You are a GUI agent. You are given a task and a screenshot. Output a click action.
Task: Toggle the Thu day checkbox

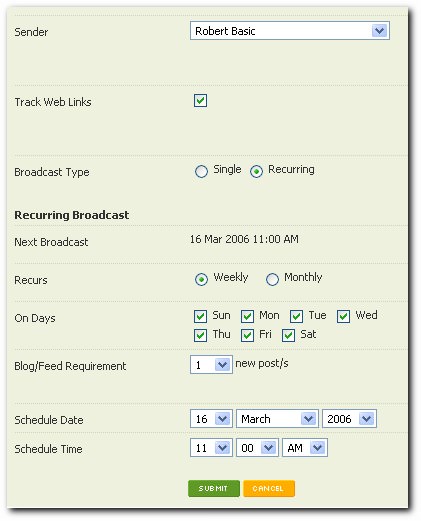(200, 335)
